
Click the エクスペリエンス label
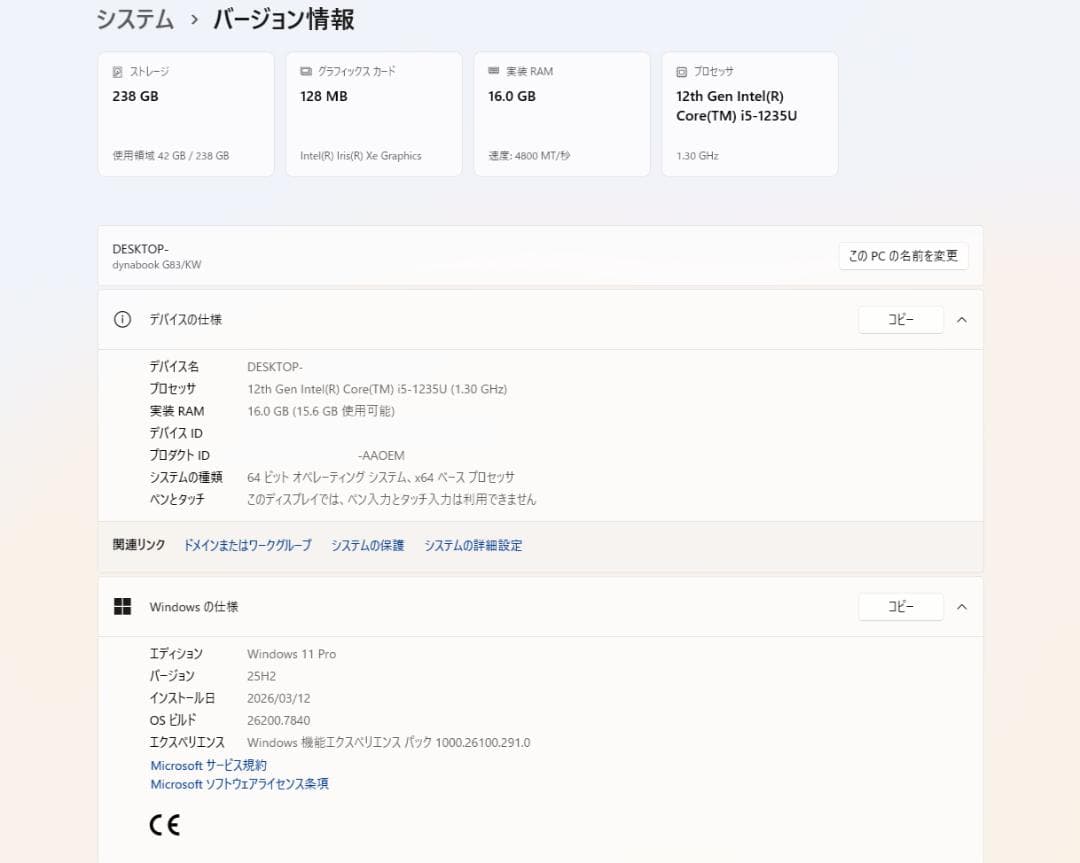[187, 742]
